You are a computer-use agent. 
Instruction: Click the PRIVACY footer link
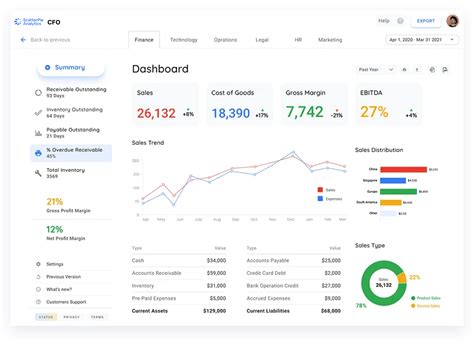coord(72,317)
